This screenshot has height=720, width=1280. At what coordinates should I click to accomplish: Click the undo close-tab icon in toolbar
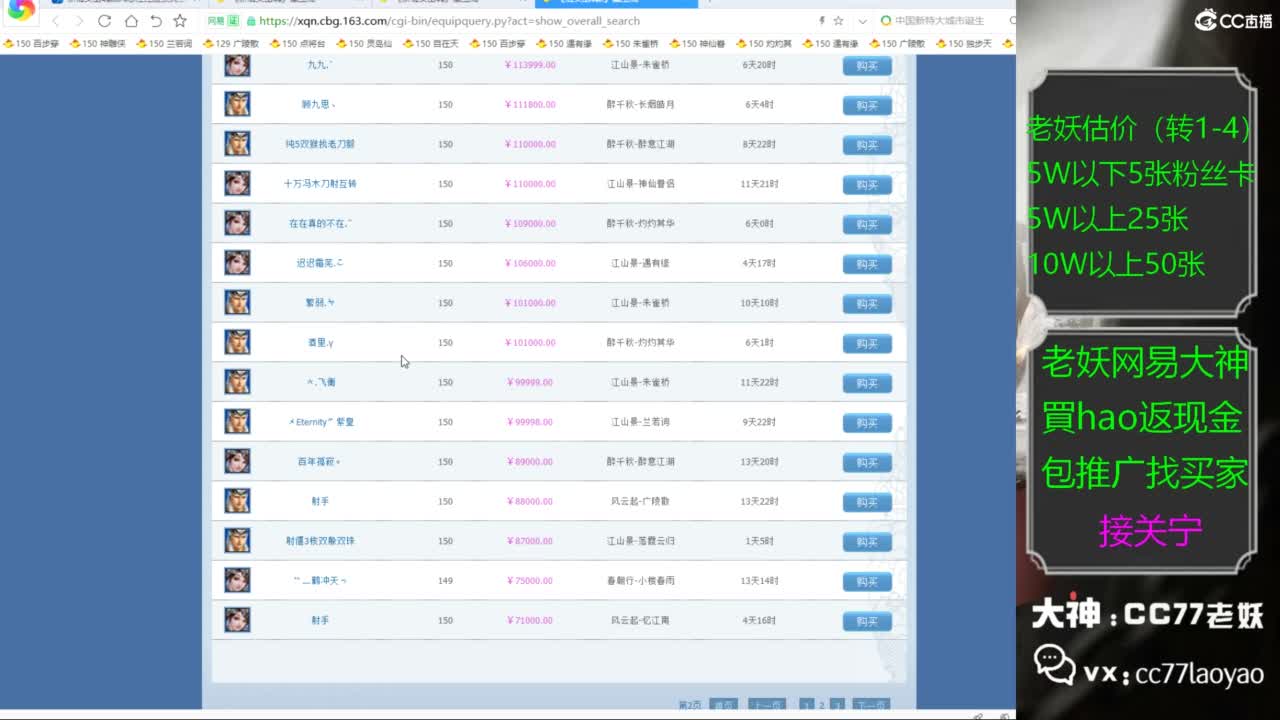coord(155,21)
